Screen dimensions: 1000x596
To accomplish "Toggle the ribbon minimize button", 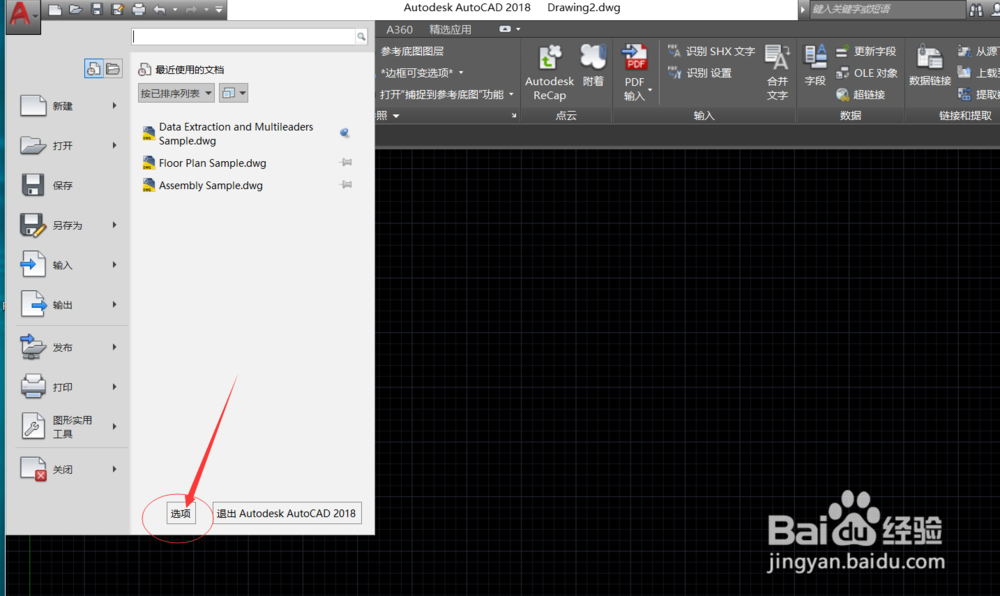I will click(505, 29).
